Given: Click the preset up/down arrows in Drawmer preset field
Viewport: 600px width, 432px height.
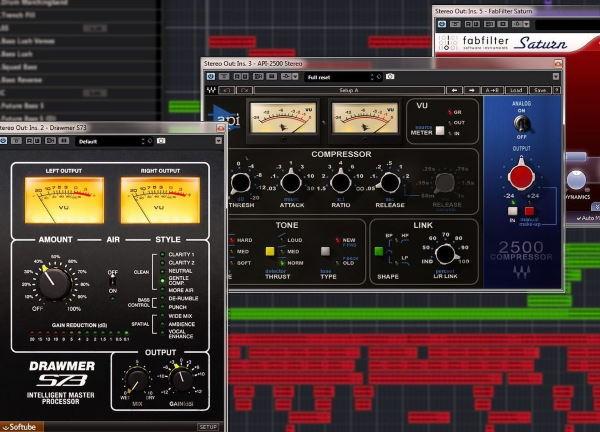Looking at the screenshot, I should [143, 141].
